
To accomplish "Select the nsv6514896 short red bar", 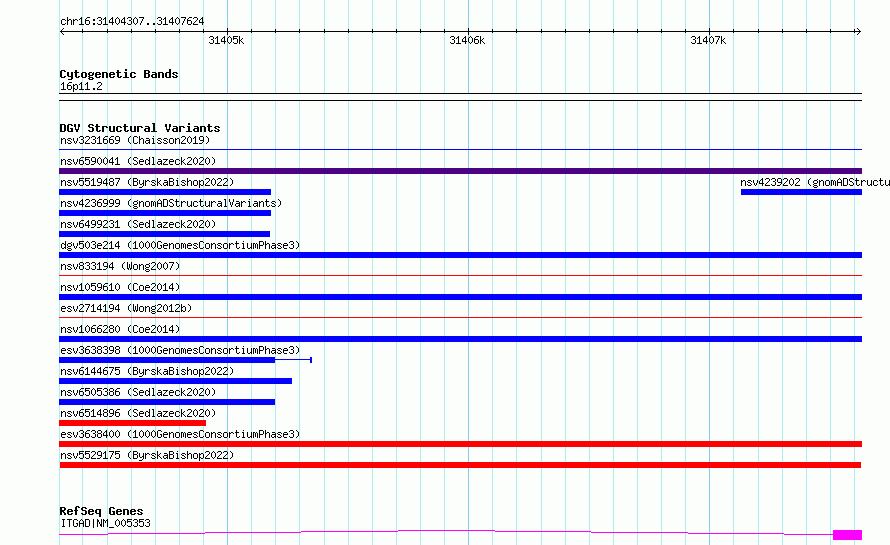I will [132, 423].
